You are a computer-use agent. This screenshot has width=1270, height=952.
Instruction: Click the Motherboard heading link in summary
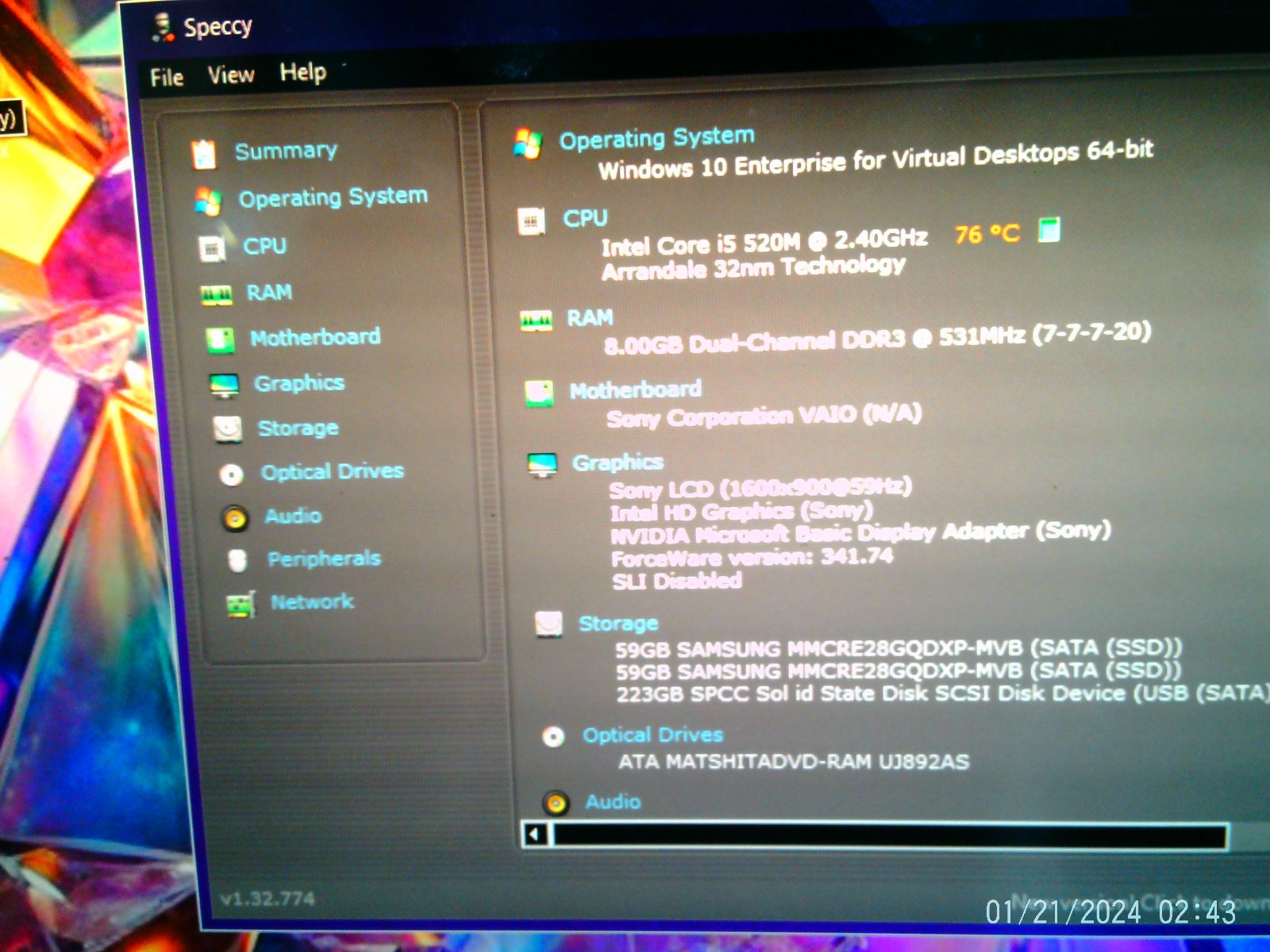pos(635,390)
